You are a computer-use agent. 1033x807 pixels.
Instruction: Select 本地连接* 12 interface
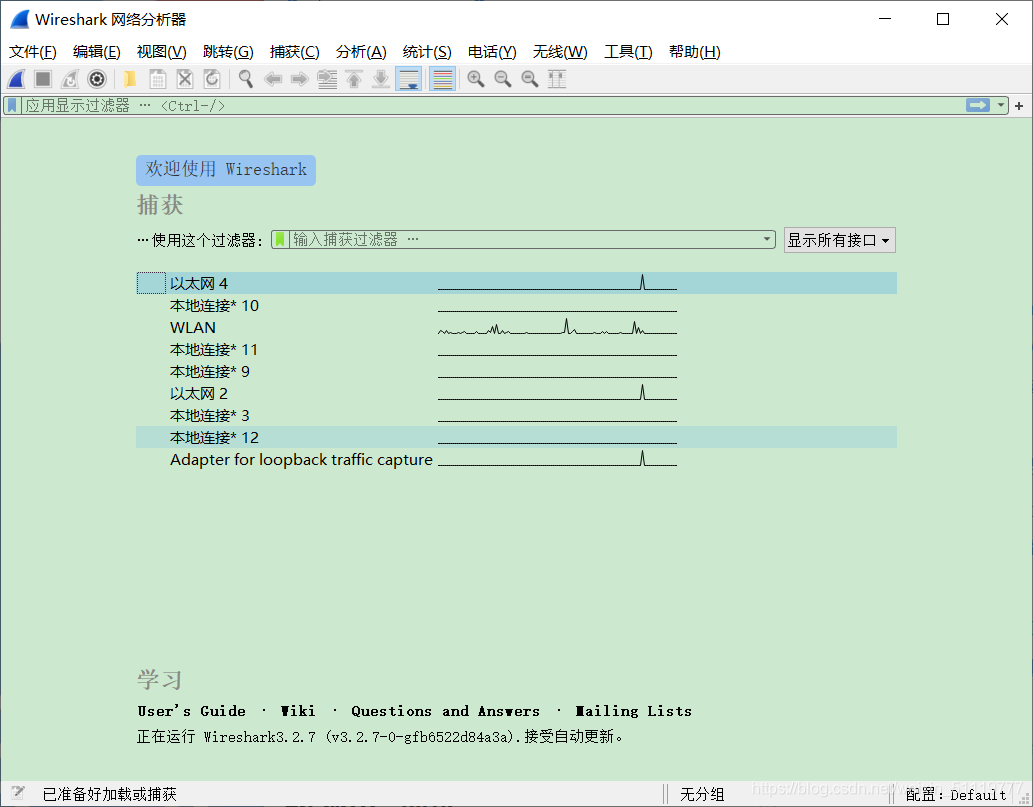pos(516,437)
